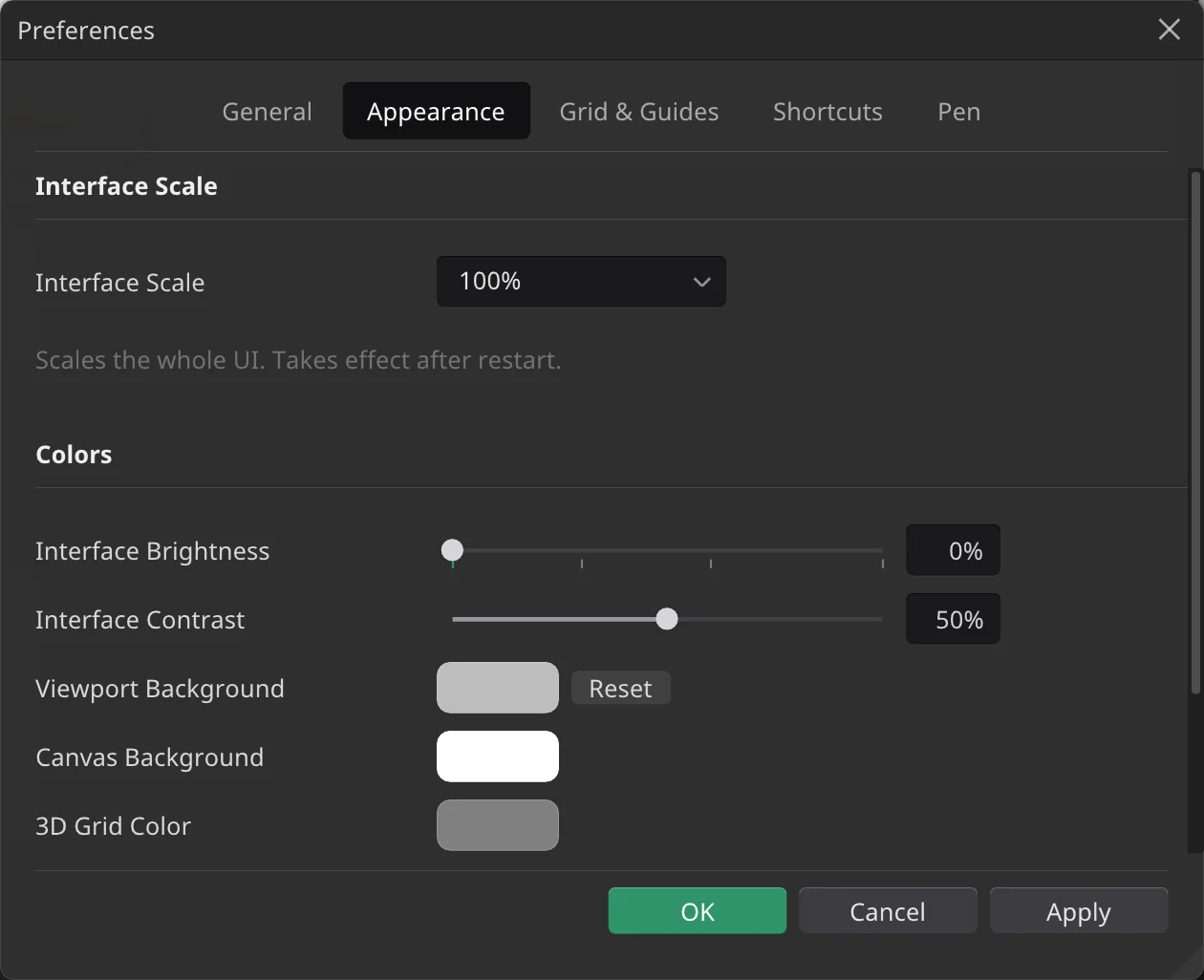Click the 3D Grid Color label
Image resolution: width=1204 pixels, height=980 pixels.
pos(114,826)
